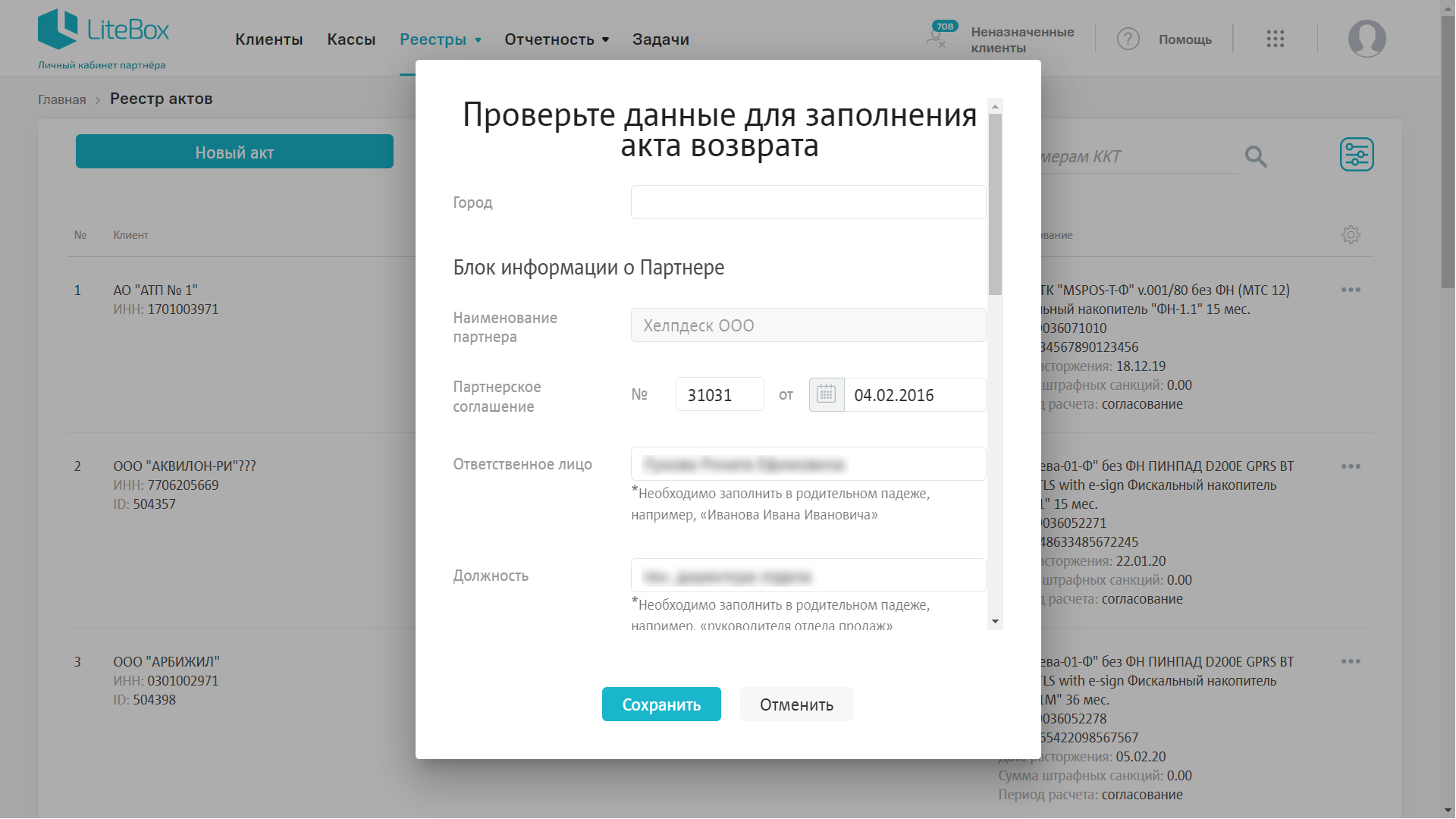Open row actions for АО "АТП № 1"
1456x819 pixels.
(x=1351, y=290)
